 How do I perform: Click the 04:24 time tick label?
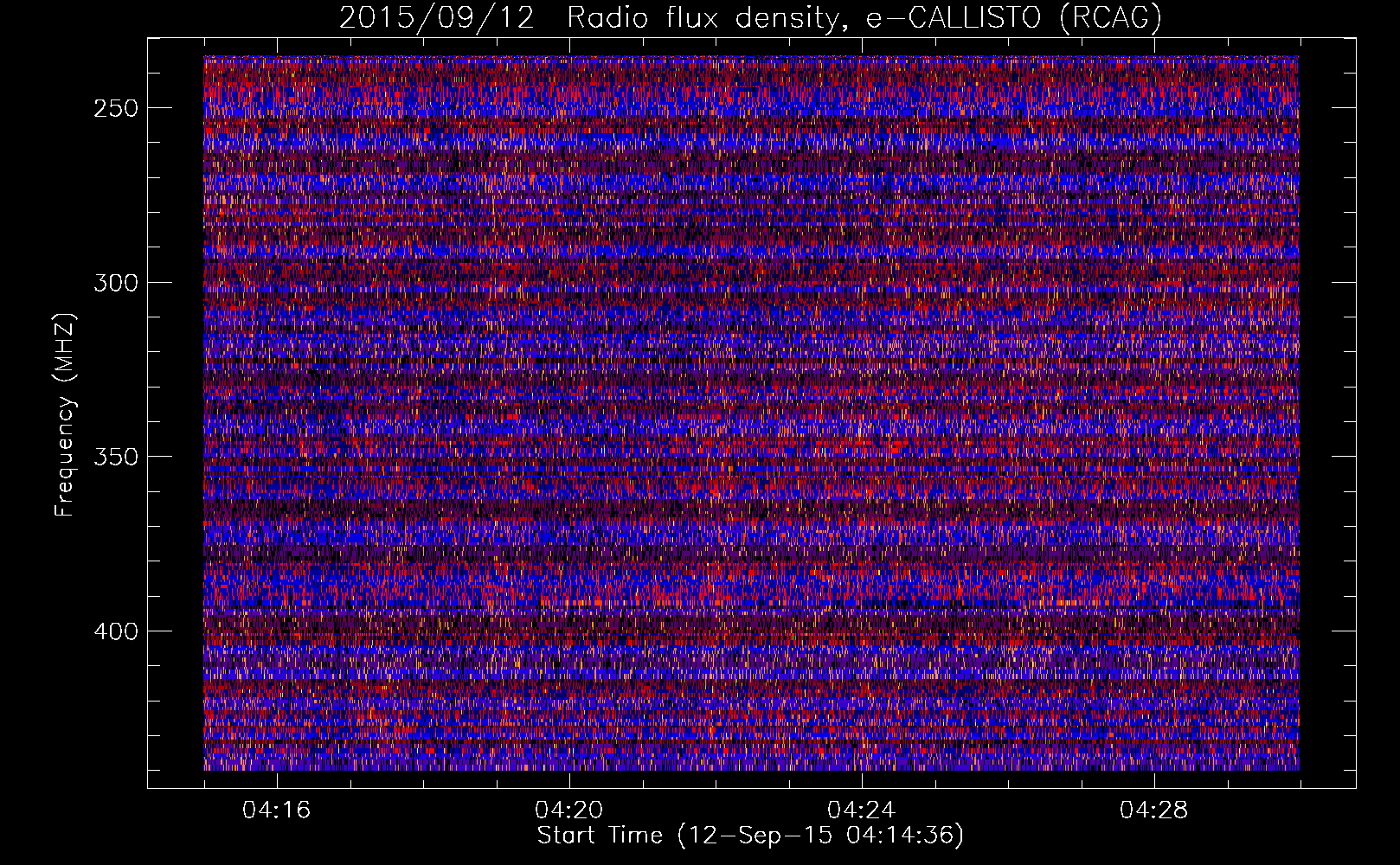862,811
